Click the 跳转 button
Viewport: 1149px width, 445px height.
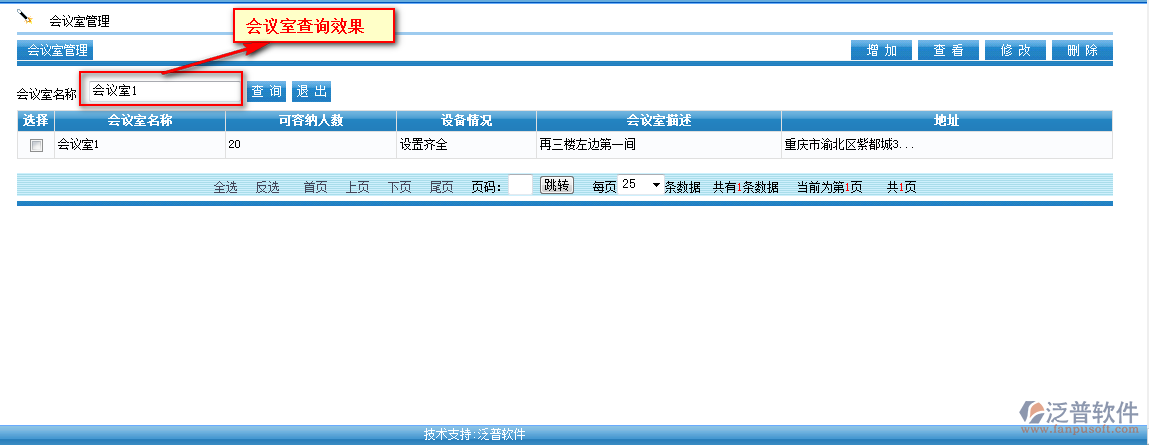pos(557,185)
